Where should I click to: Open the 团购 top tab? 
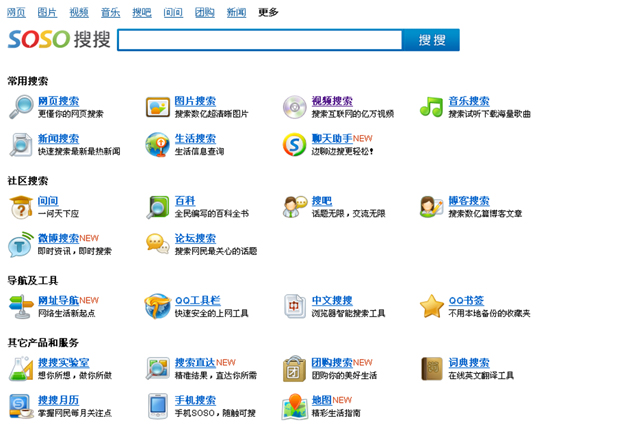[204, 12]
